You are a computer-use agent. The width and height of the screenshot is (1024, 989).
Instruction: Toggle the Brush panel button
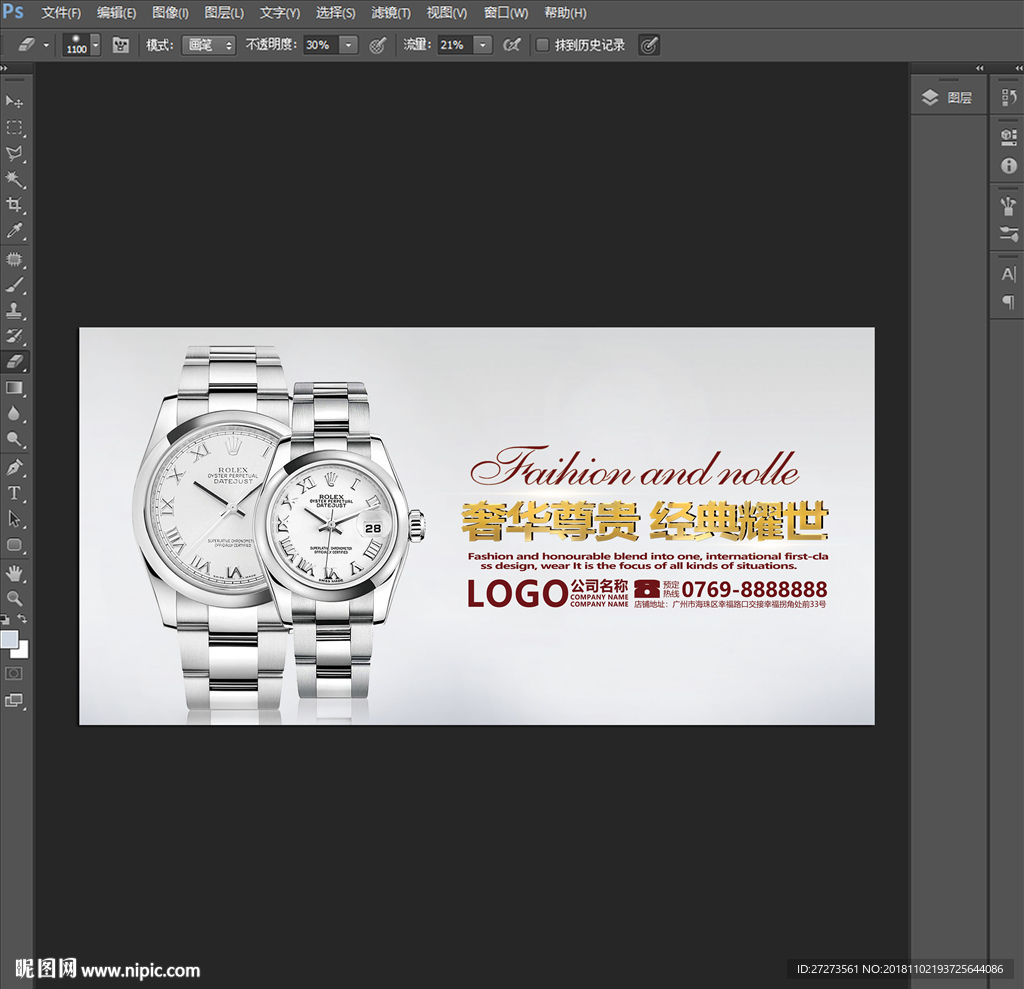tap(120, 45)
